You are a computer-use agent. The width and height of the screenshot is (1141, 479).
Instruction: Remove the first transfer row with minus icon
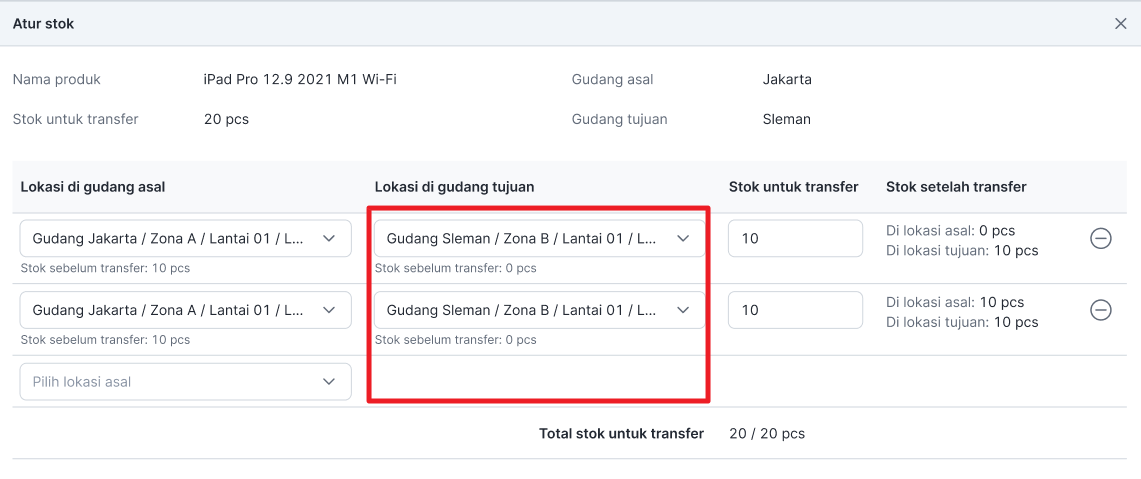[1100, 239]
